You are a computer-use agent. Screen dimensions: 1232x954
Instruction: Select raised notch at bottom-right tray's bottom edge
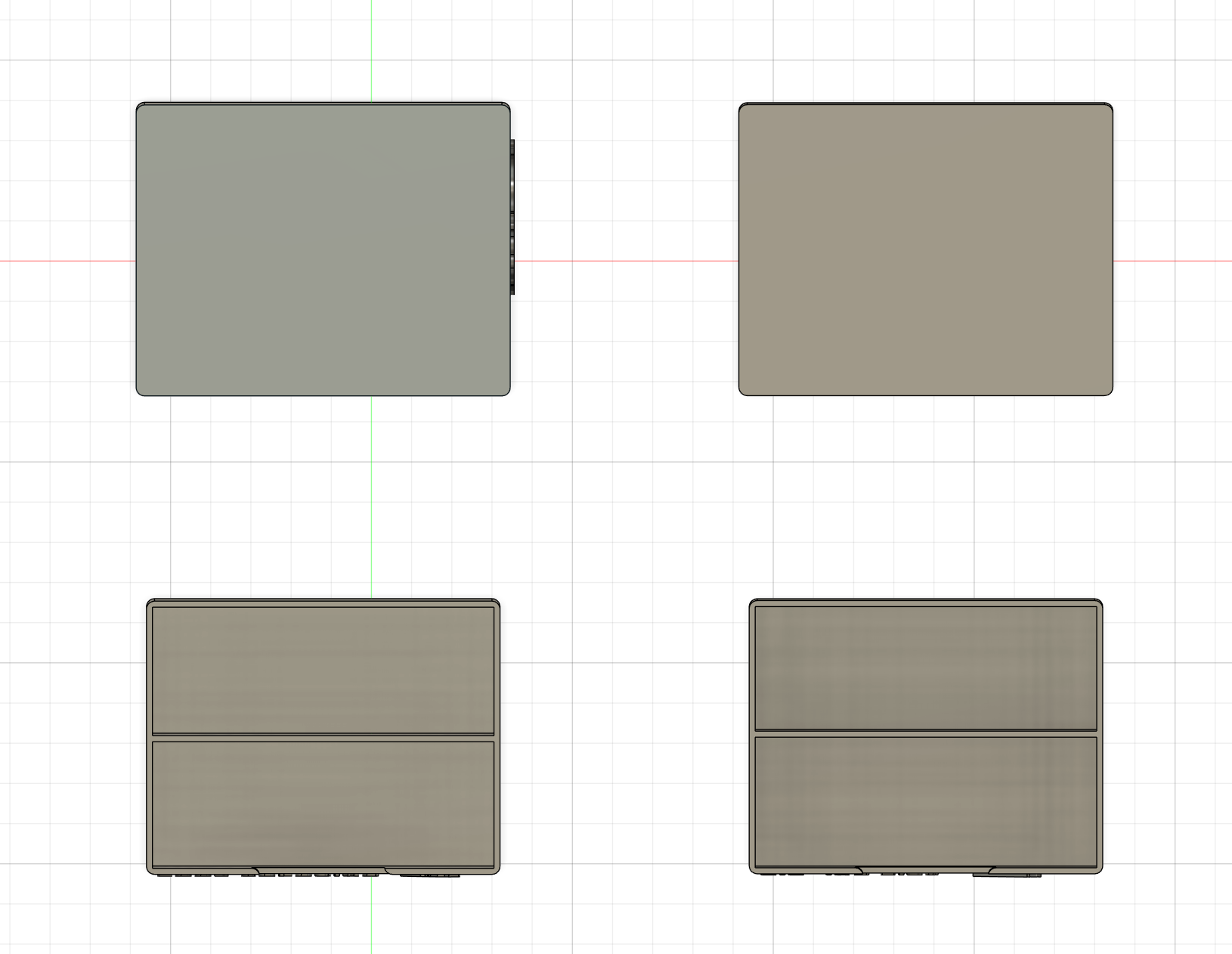coord(925,869)
